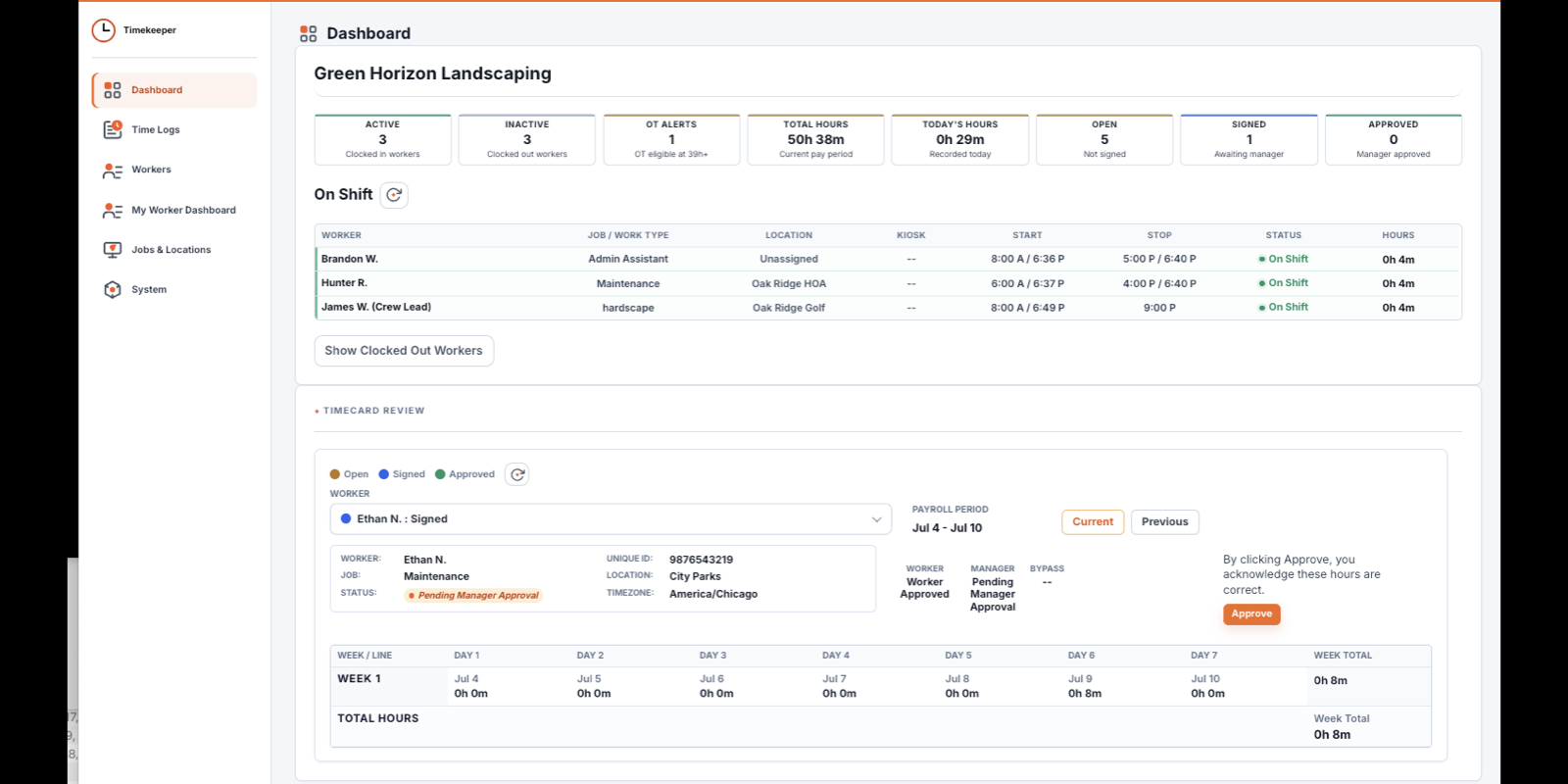Click the Green Horizon Landscaping heading
Image resolution: width=1568 pixels, height=784 pixels.
point(432,74)
